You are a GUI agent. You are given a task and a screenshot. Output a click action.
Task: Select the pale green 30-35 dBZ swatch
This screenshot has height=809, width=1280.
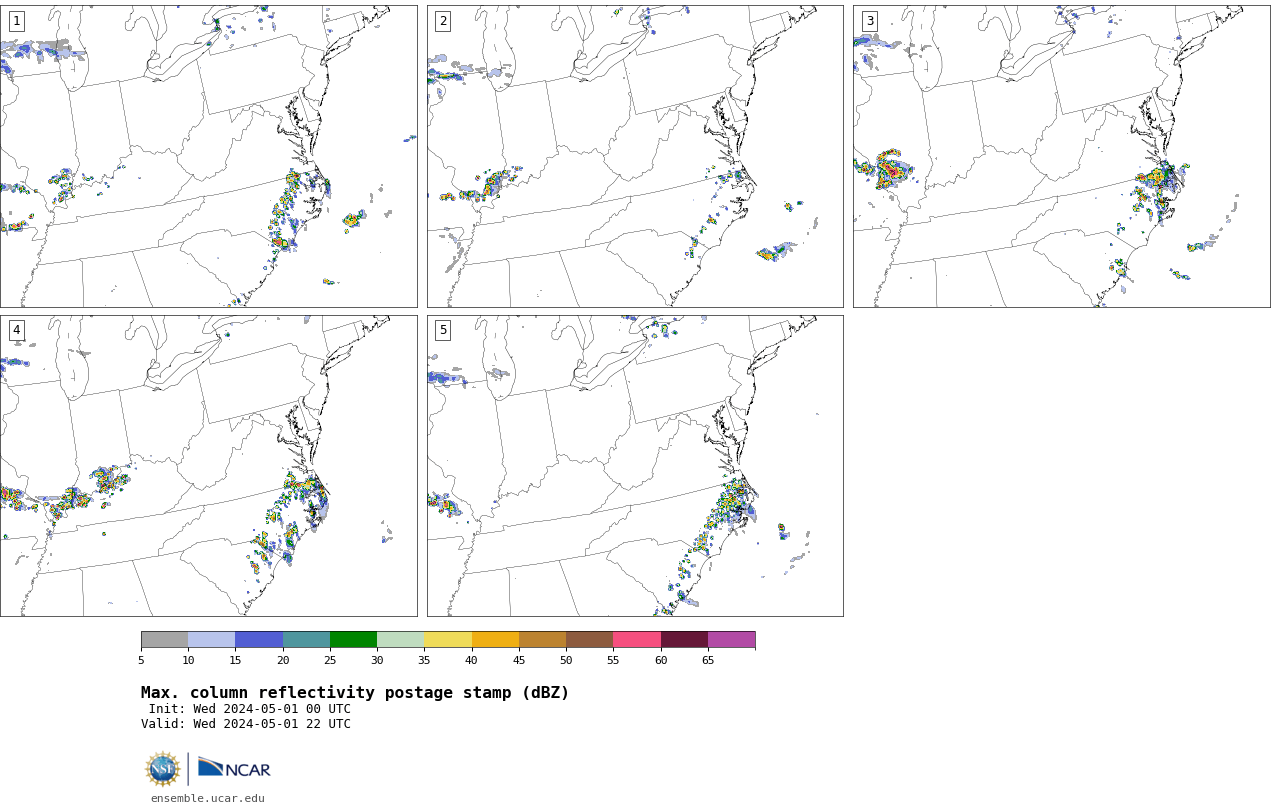coord(400,640)
